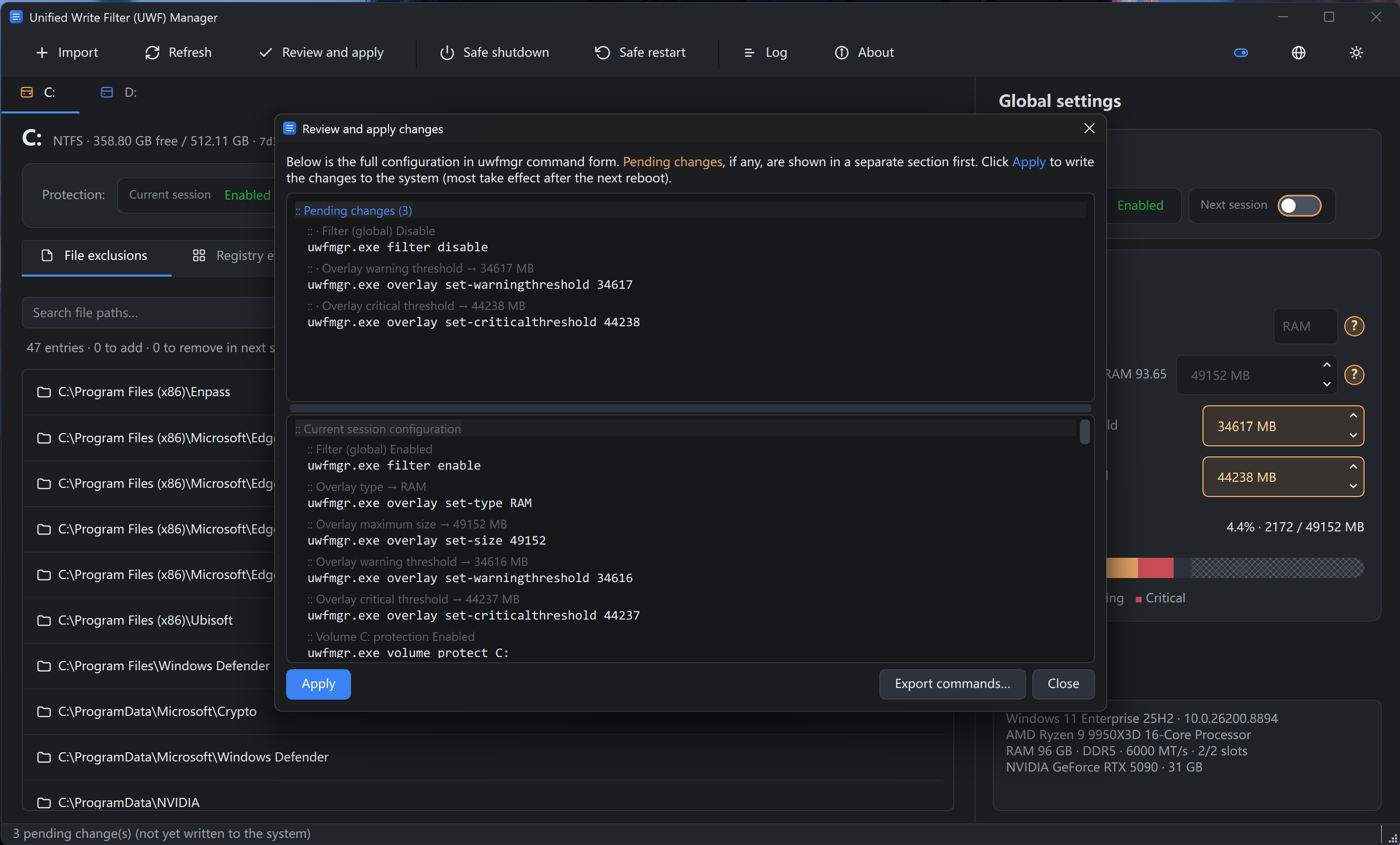Viewport: 1400px width, 845px height.
Task: Open the About dialog
Action: click(x=864, y=52)
